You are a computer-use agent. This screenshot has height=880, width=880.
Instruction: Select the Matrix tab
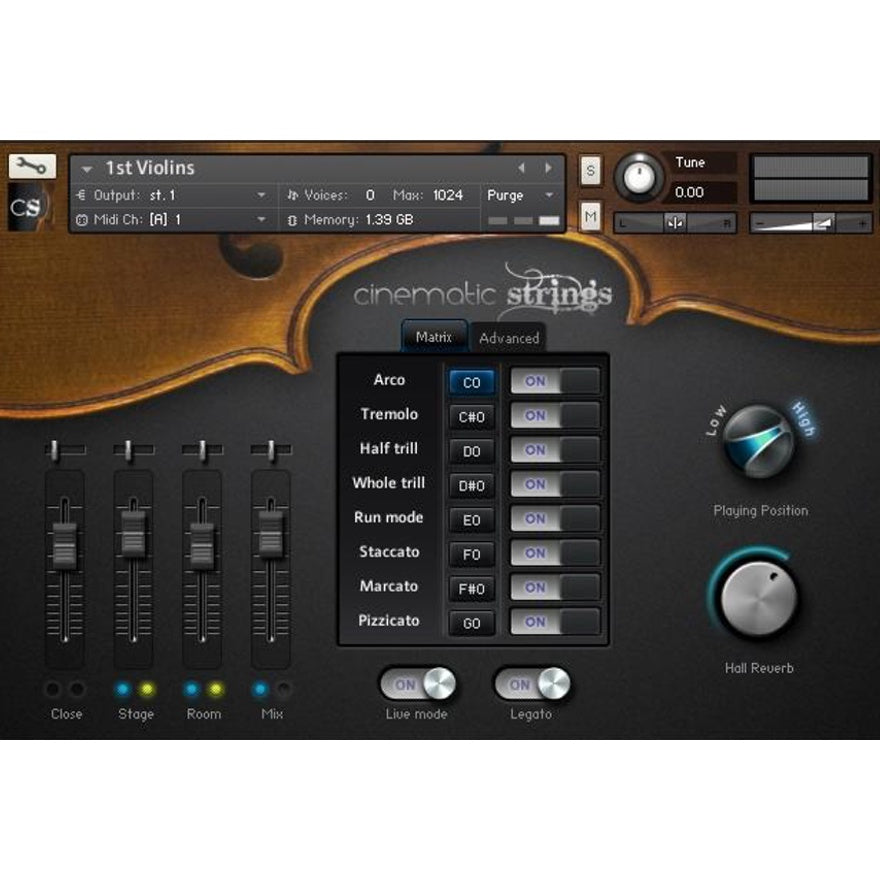434,337
